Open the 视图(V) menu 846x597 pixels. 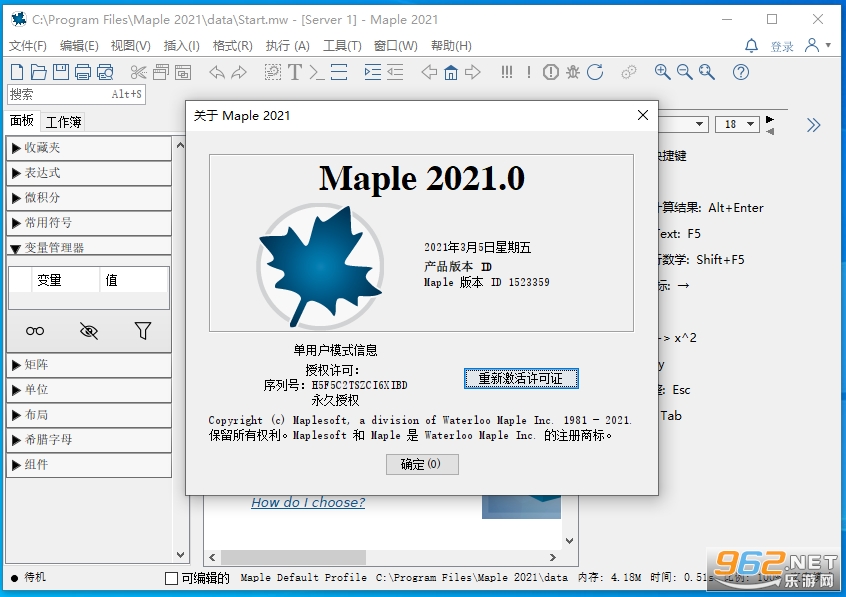tap(130, 46)
